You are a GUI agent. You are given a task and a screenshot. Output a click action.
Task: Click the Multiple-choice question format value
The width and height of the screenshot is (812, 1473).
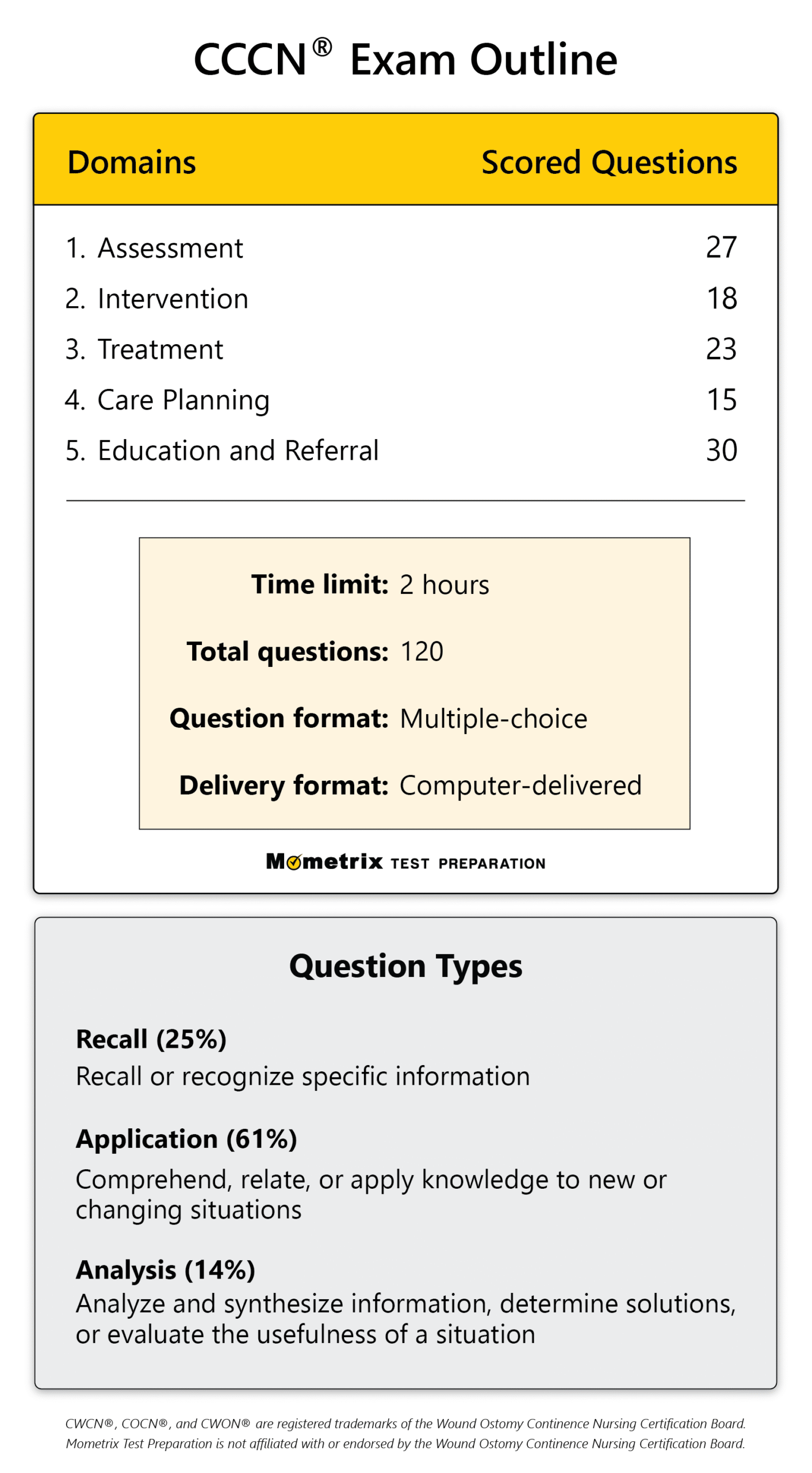coord(493,719)
